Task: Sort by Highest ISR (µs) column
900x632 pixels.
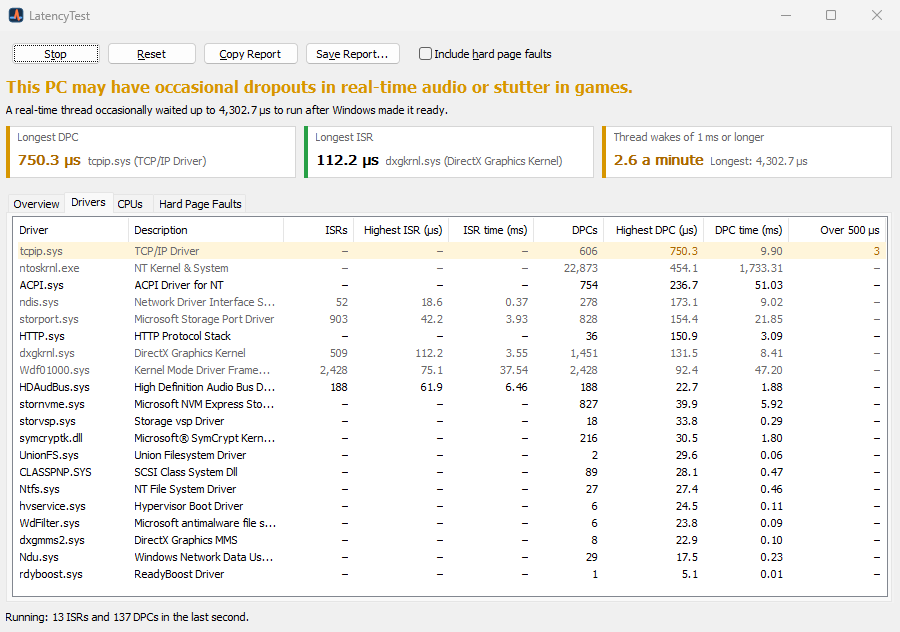Action: 401,230
